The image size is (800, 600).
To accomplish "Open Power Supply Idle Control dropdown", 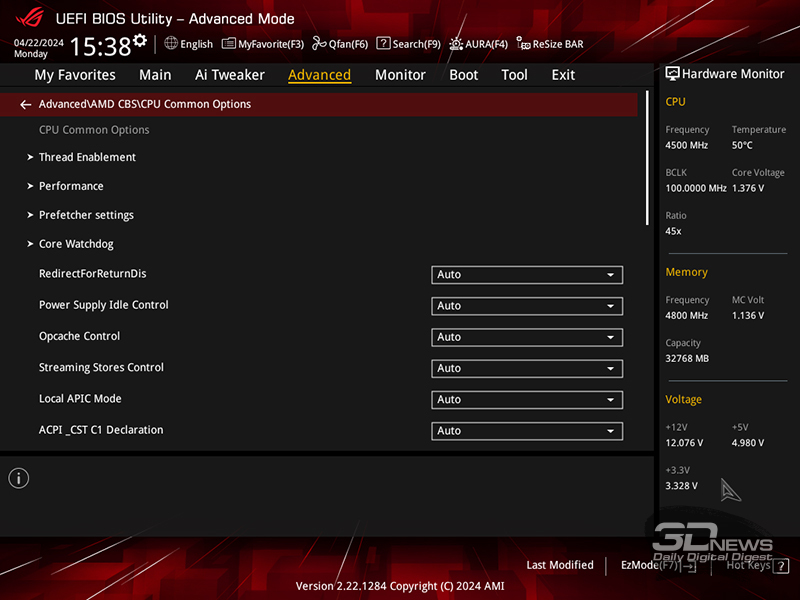I will click(527, 306).
